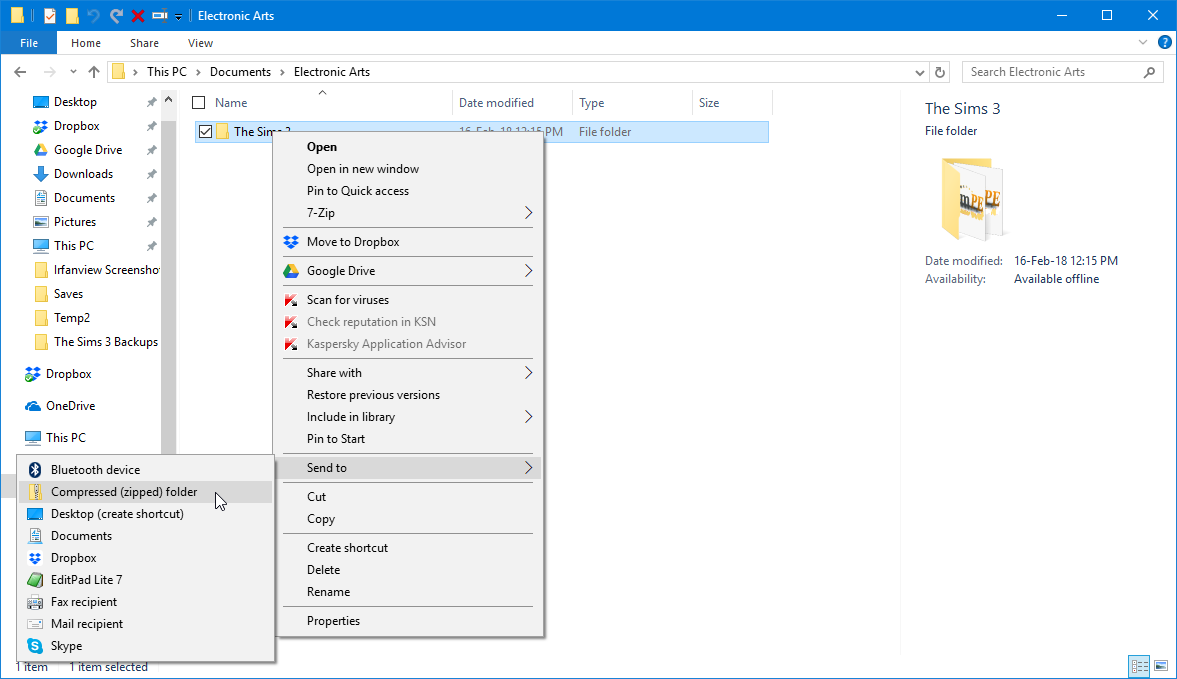Screen dimensions: 1177x679
Task: Open the View ribbon tab
Action: pos(200,43)
